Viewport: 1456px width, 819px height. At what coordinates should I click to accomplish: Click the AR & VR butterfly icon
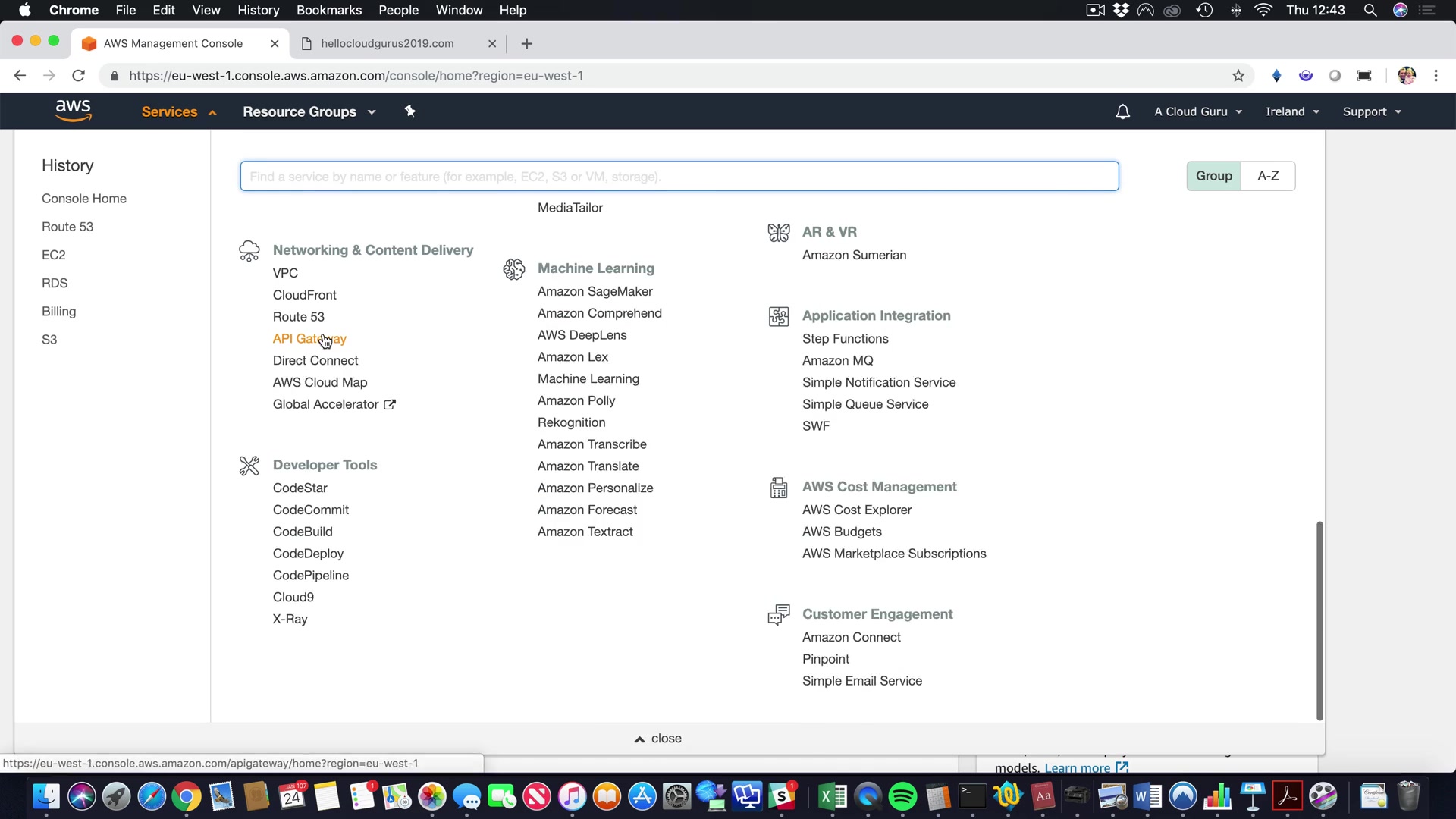778,232
